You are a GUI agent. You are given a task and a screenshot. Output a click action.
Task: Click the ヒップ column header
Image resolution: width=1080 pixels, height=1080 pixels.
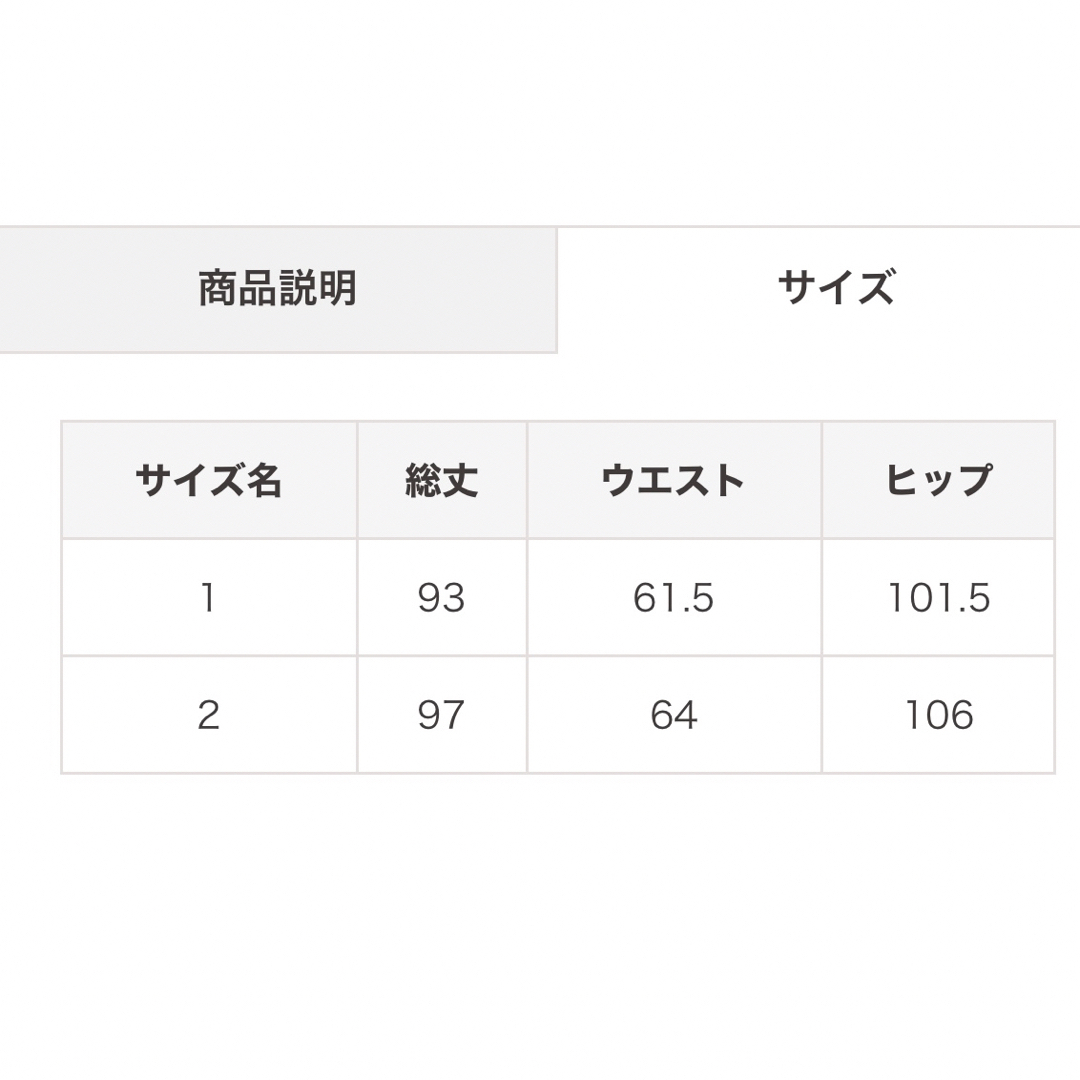click(x=939, y=480)
